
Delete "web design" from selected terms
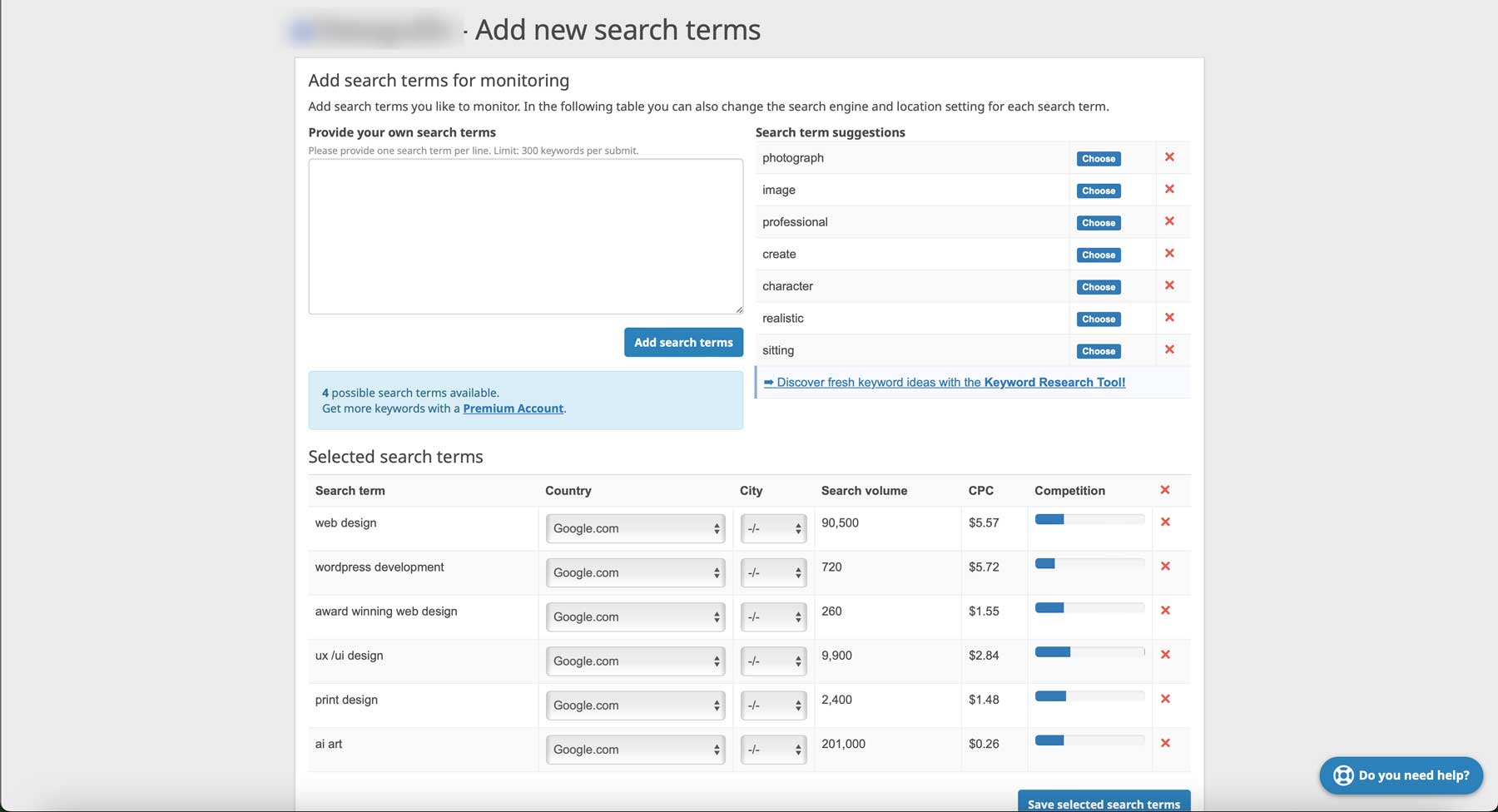(x=1166, y=522)
